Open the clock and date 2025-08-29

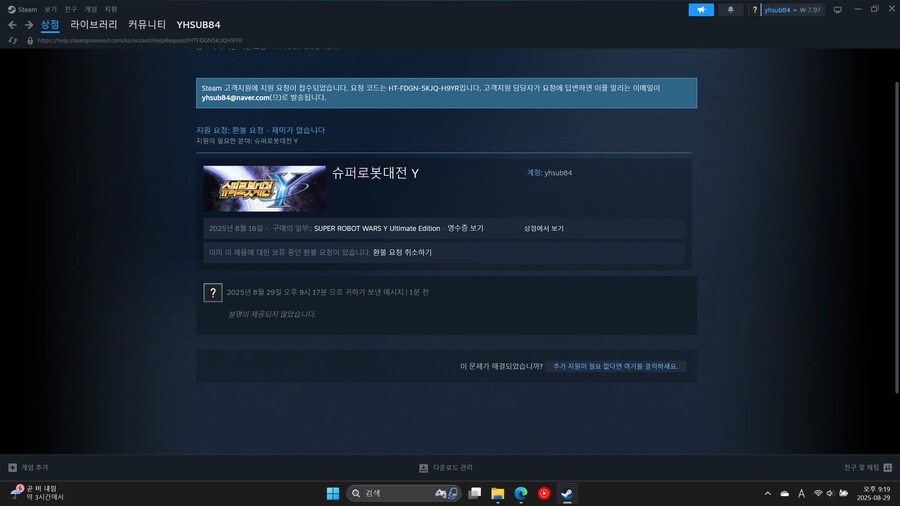[x=873, y=493]
